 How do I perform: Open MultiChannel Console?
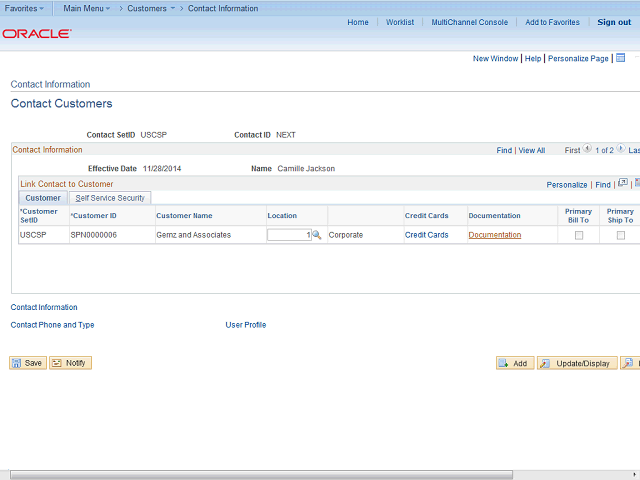(470, 22)
